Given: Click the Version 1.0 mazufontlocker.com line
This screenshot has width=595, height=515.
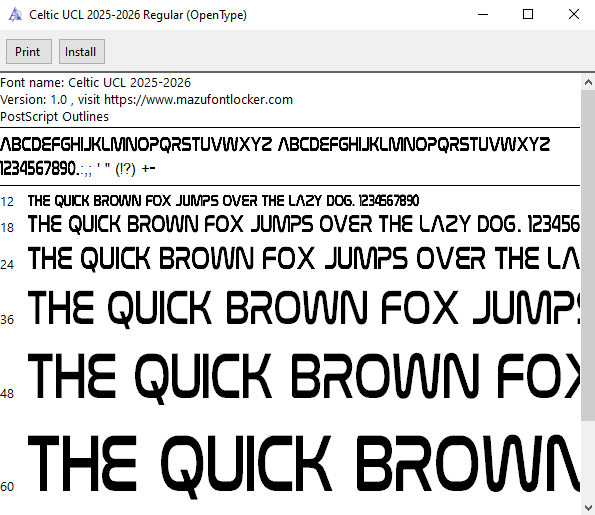Looking at the screenshot, I should coord(146,100).
